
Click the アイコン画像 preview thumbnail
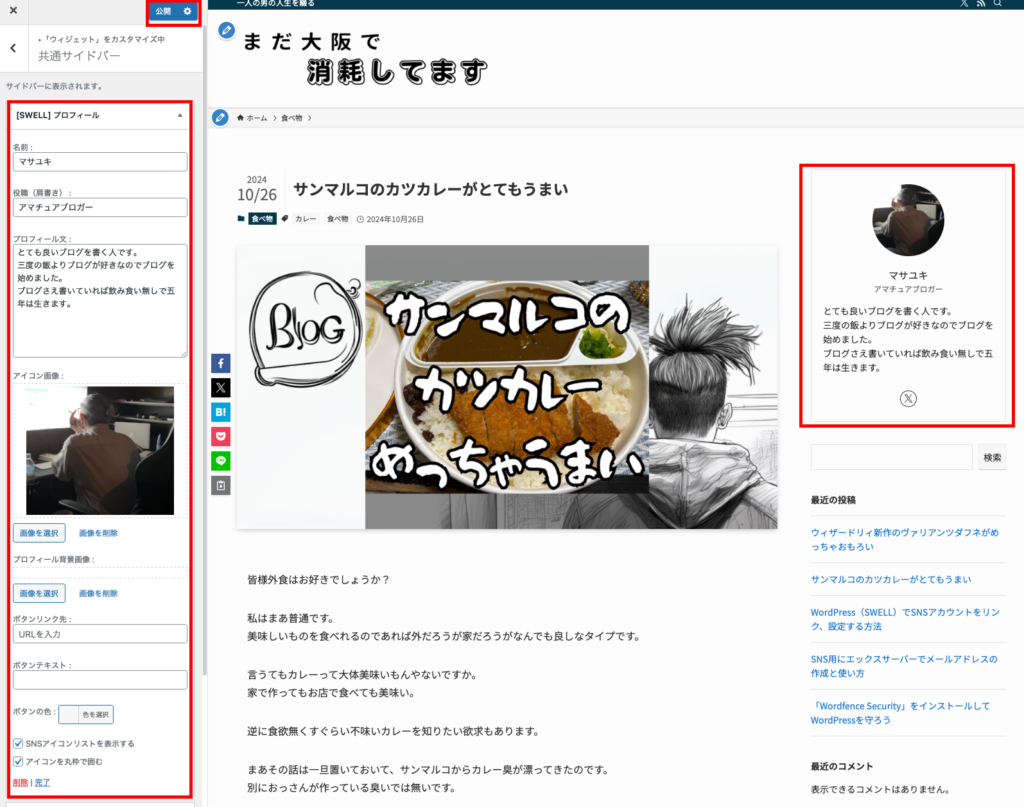tap(100, 451)
